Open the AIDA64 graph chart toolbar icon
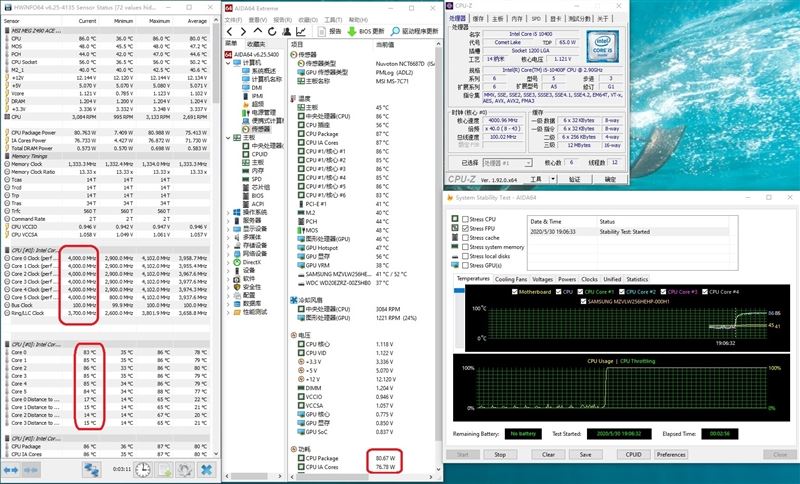This screenshot has height=484, width=800. click(301, 32)
